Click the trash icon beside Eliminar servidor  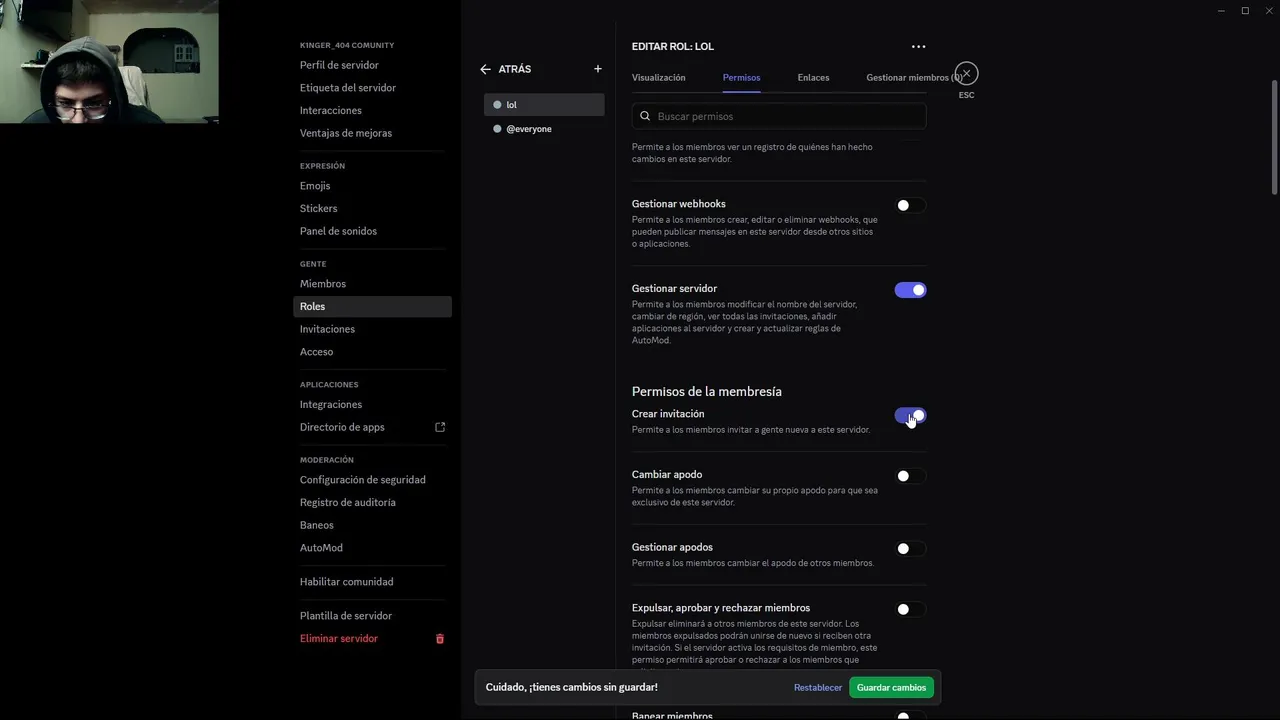click(x=440, y=639)
